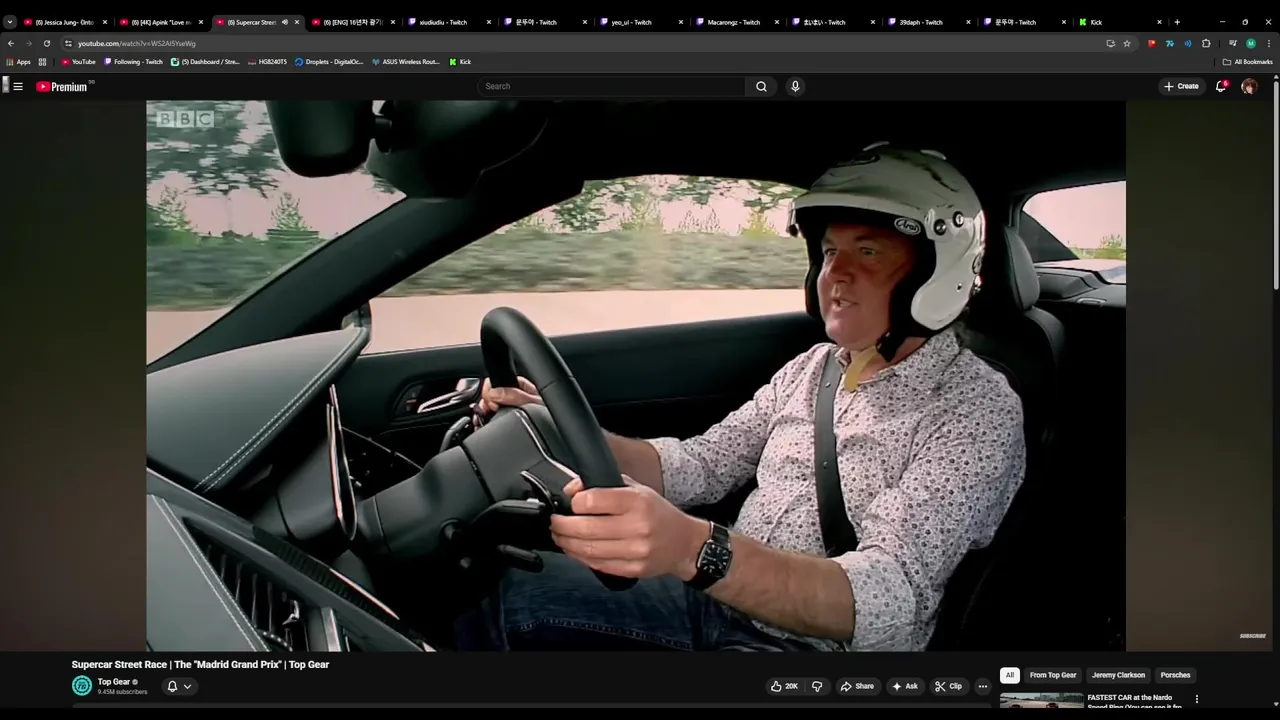The width and height of the screenshot is (1280, 720).
Task: Click the YouTube search input field
Action: point(611,86)
